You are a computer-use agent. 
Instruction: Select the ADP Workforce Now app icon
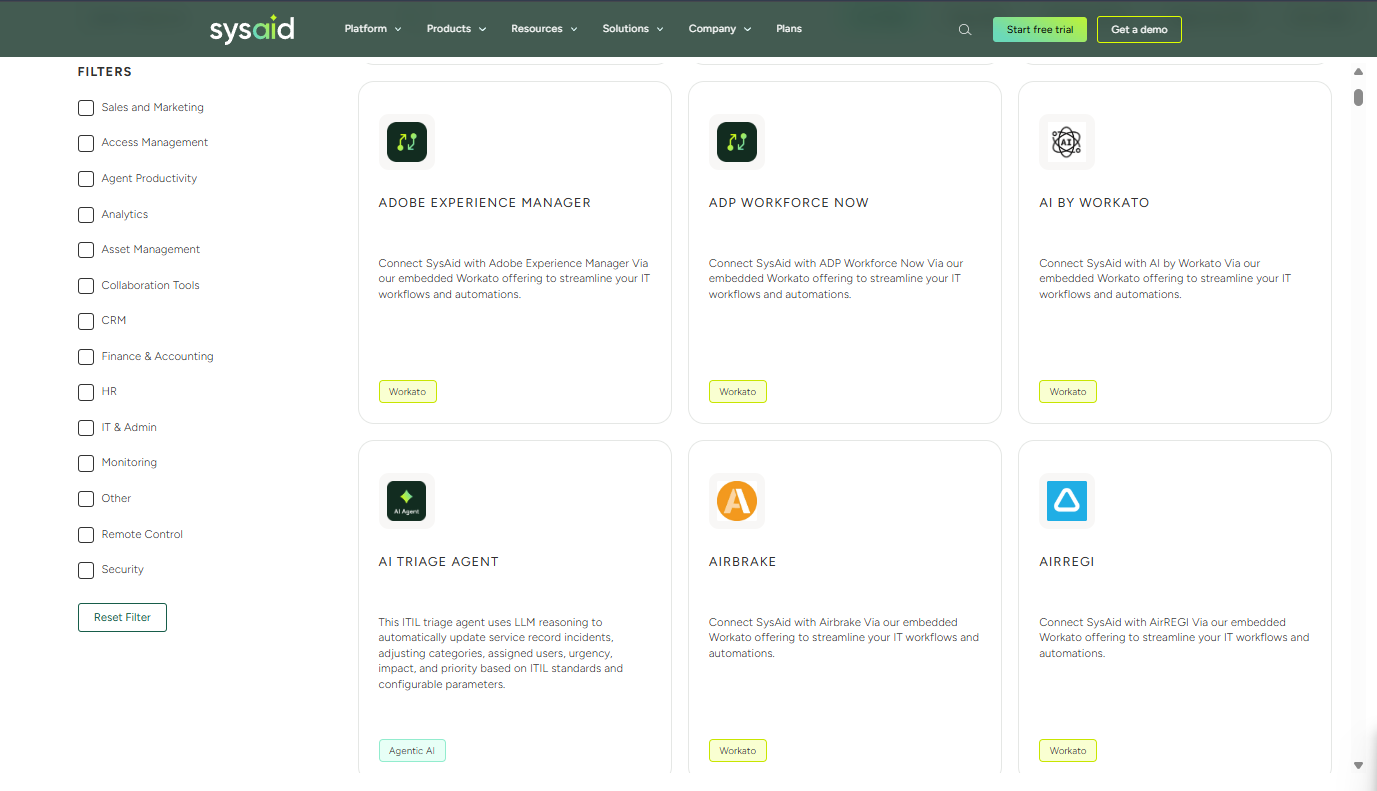[x=736, y=141]
